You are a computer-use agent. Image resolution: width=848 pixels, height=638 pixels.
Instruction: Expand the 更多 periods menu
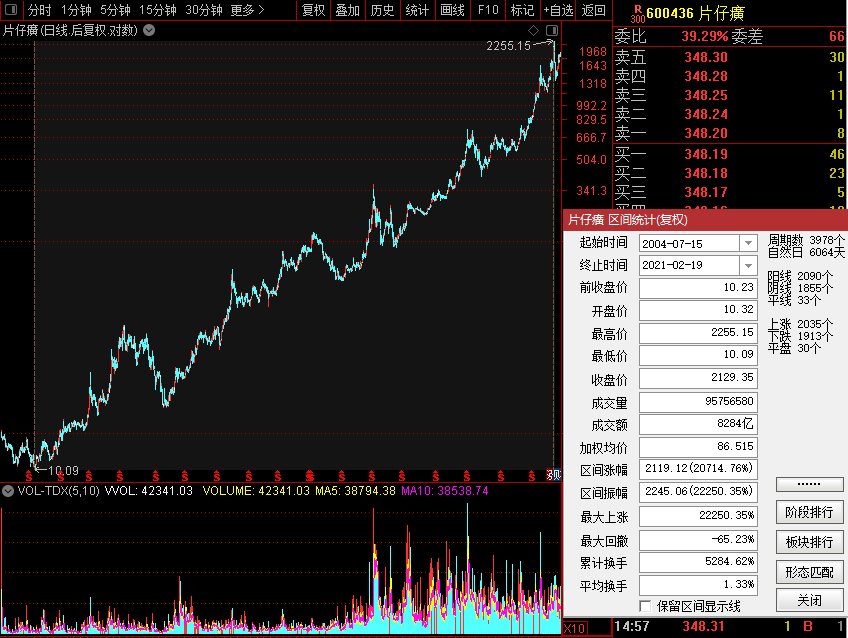pyautogui.click(x=248, y=10)
